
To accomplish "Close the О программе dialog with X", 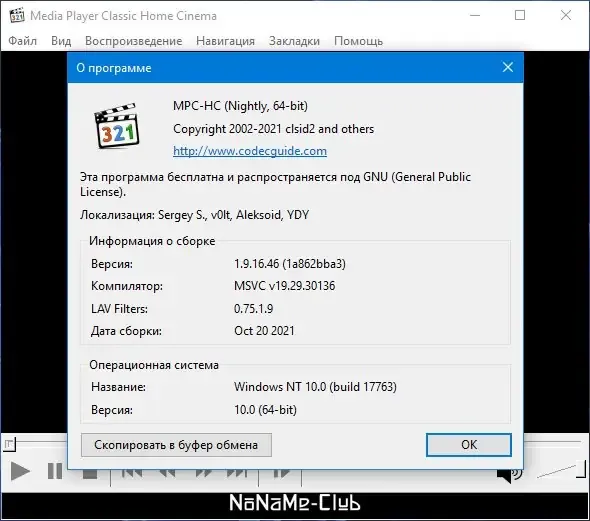I will (x=508, y=67).
